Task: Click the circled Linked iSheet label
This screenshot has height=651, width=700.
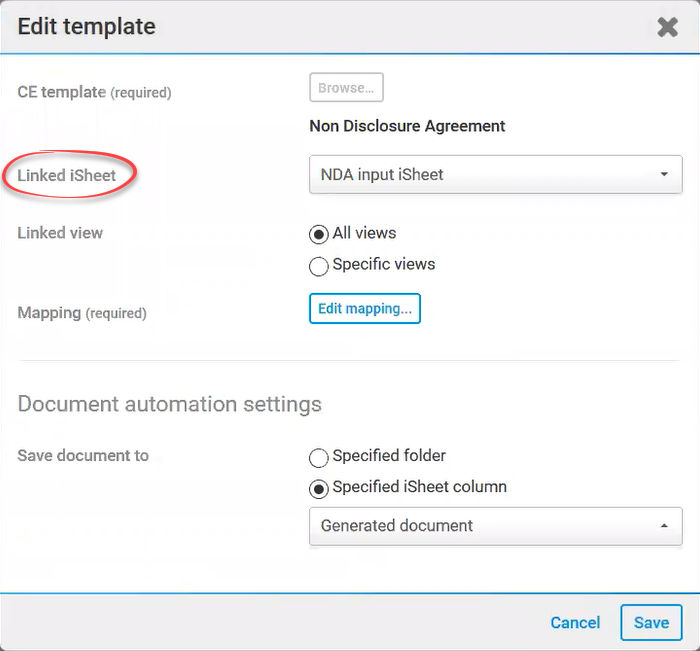Action: (67, 176)
